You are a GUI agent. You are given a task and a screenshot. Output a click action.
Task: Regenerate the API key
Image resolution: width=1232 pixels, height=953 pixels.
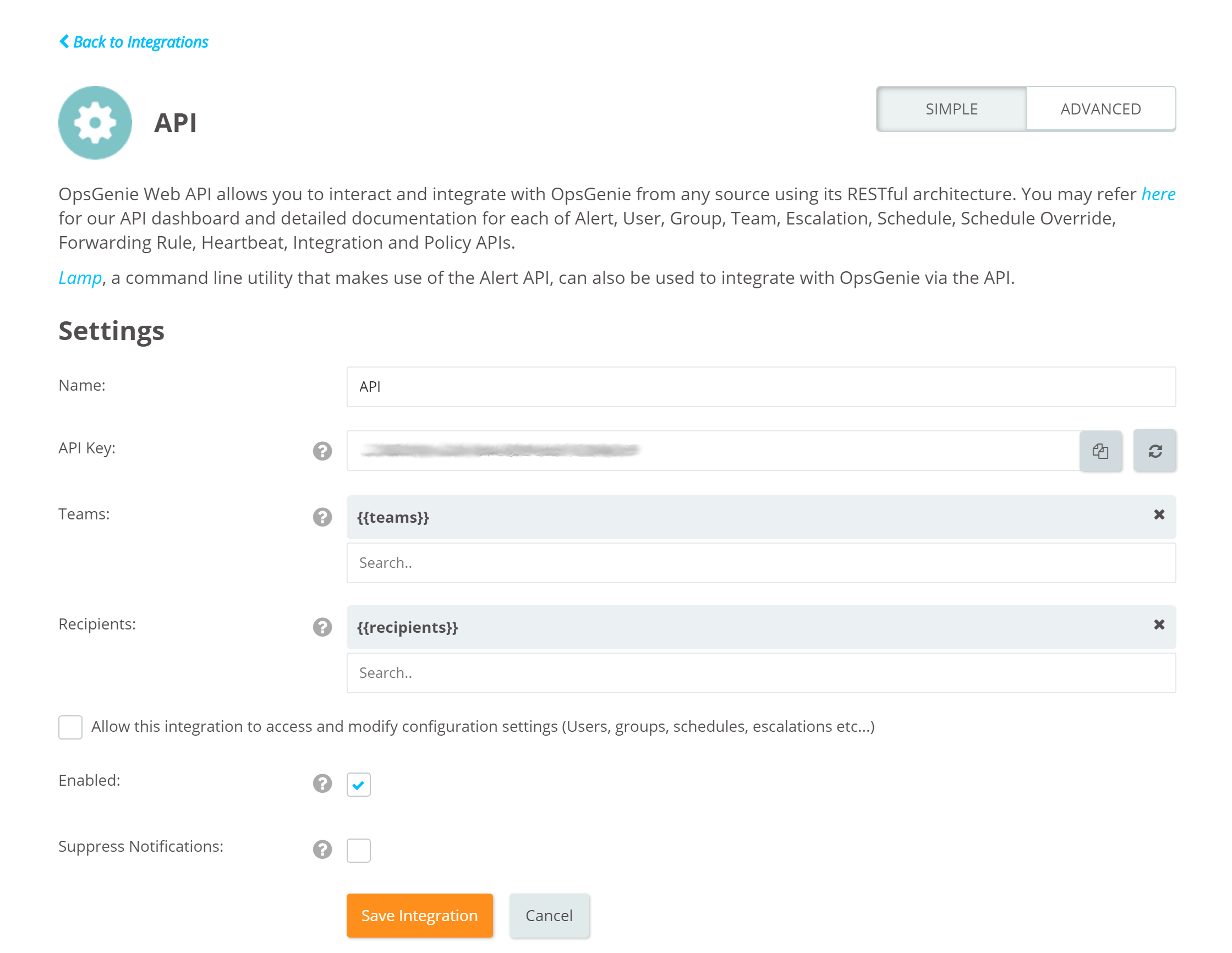click(1155, 450)
